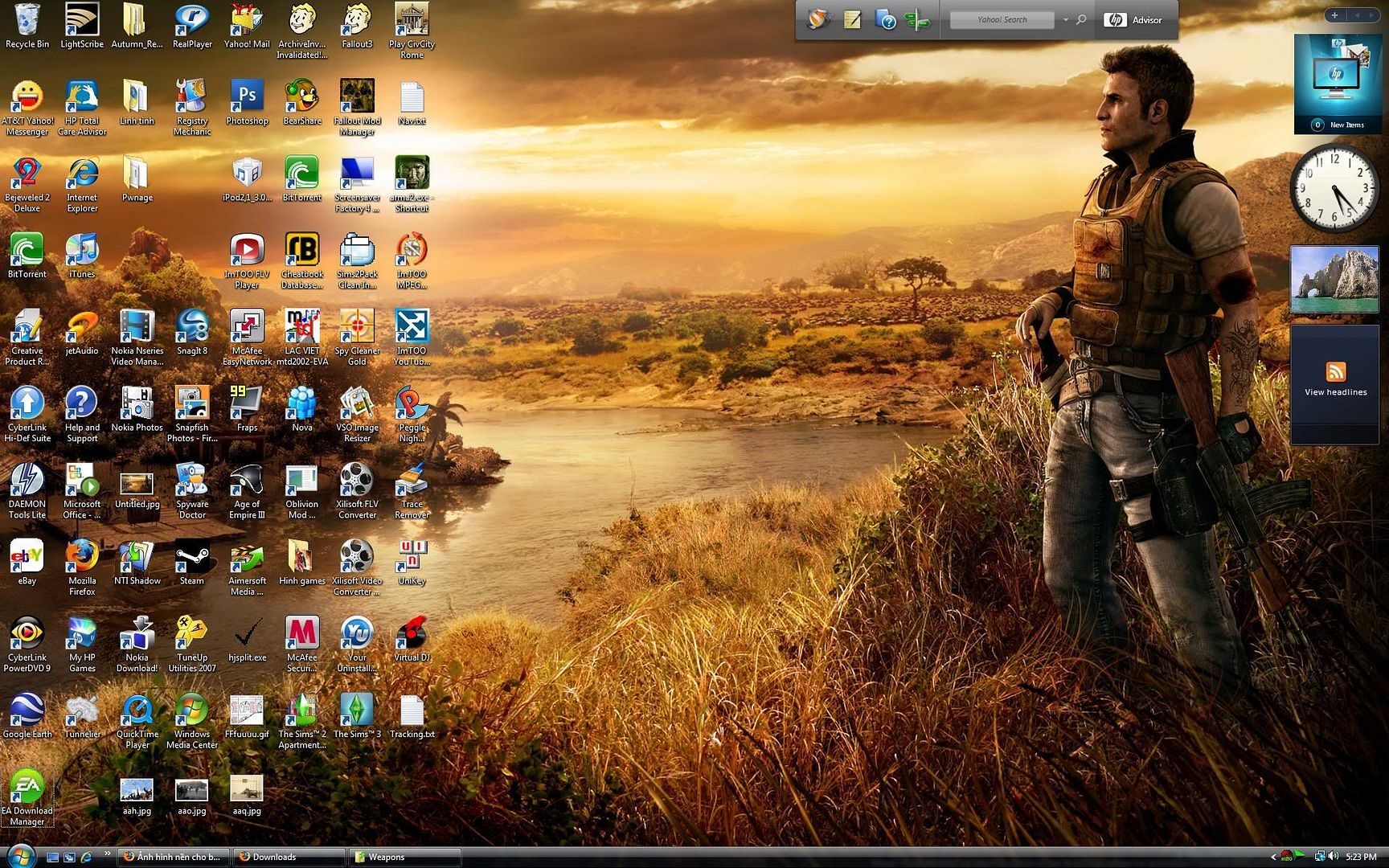
Task: Switch to Weapons taskbar window
Action: [405, 857]
